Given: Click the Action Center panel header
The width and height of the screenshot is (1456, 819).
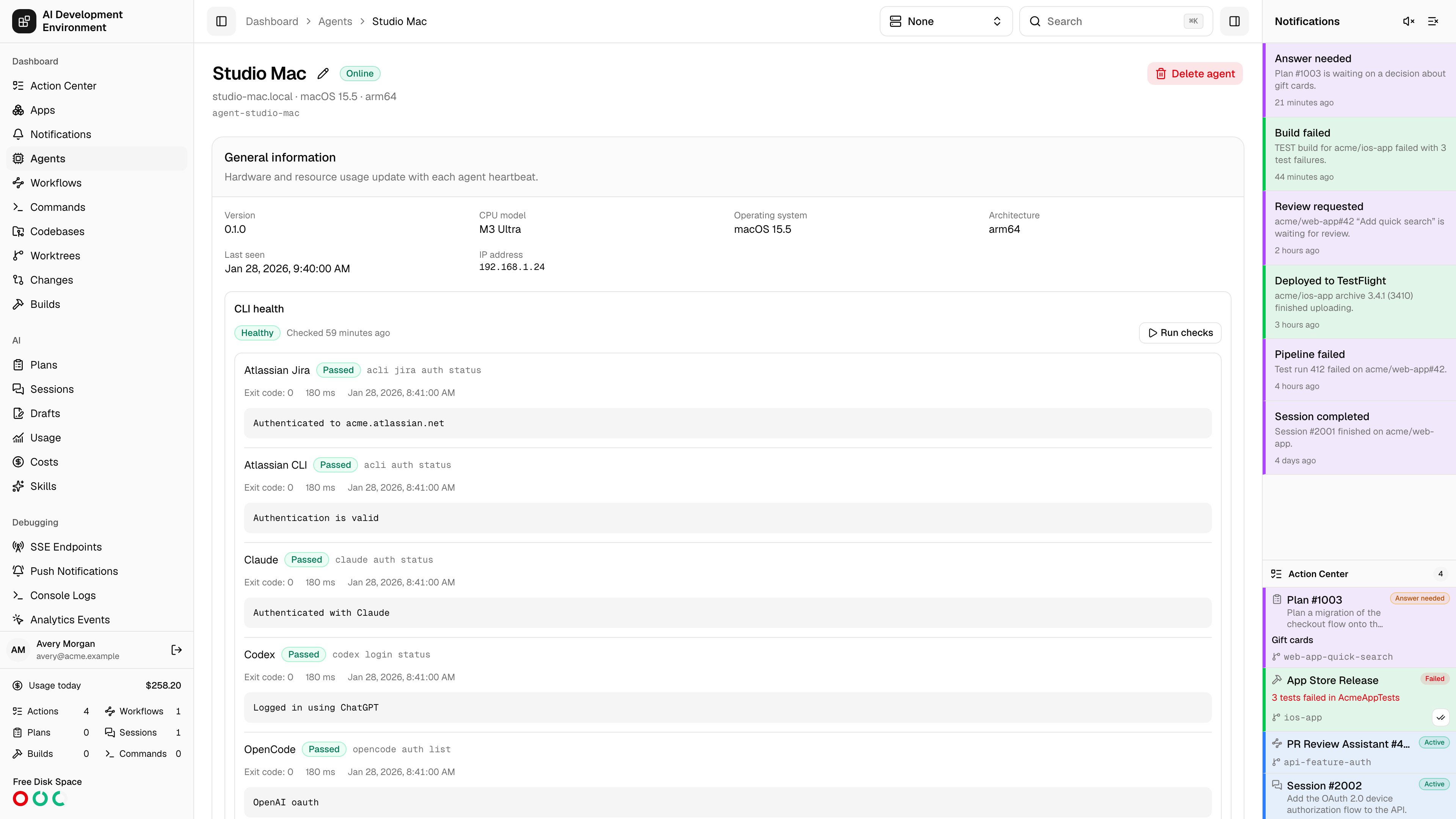Looking at the screenshot, I should coord(1359,574).
